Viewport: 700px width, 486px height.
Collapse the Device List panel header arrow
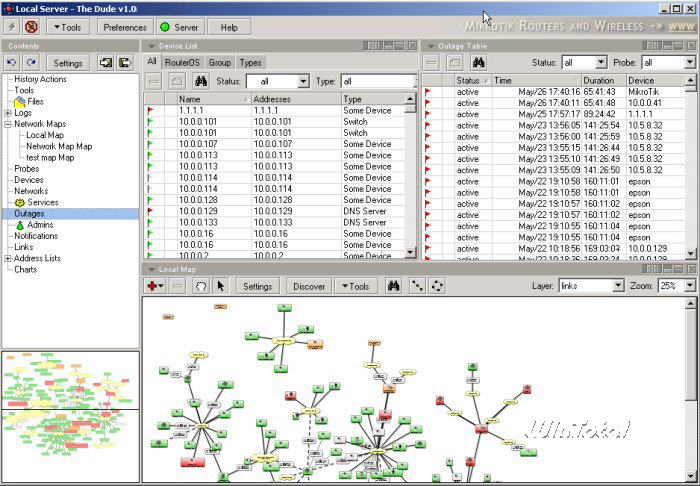151,46
